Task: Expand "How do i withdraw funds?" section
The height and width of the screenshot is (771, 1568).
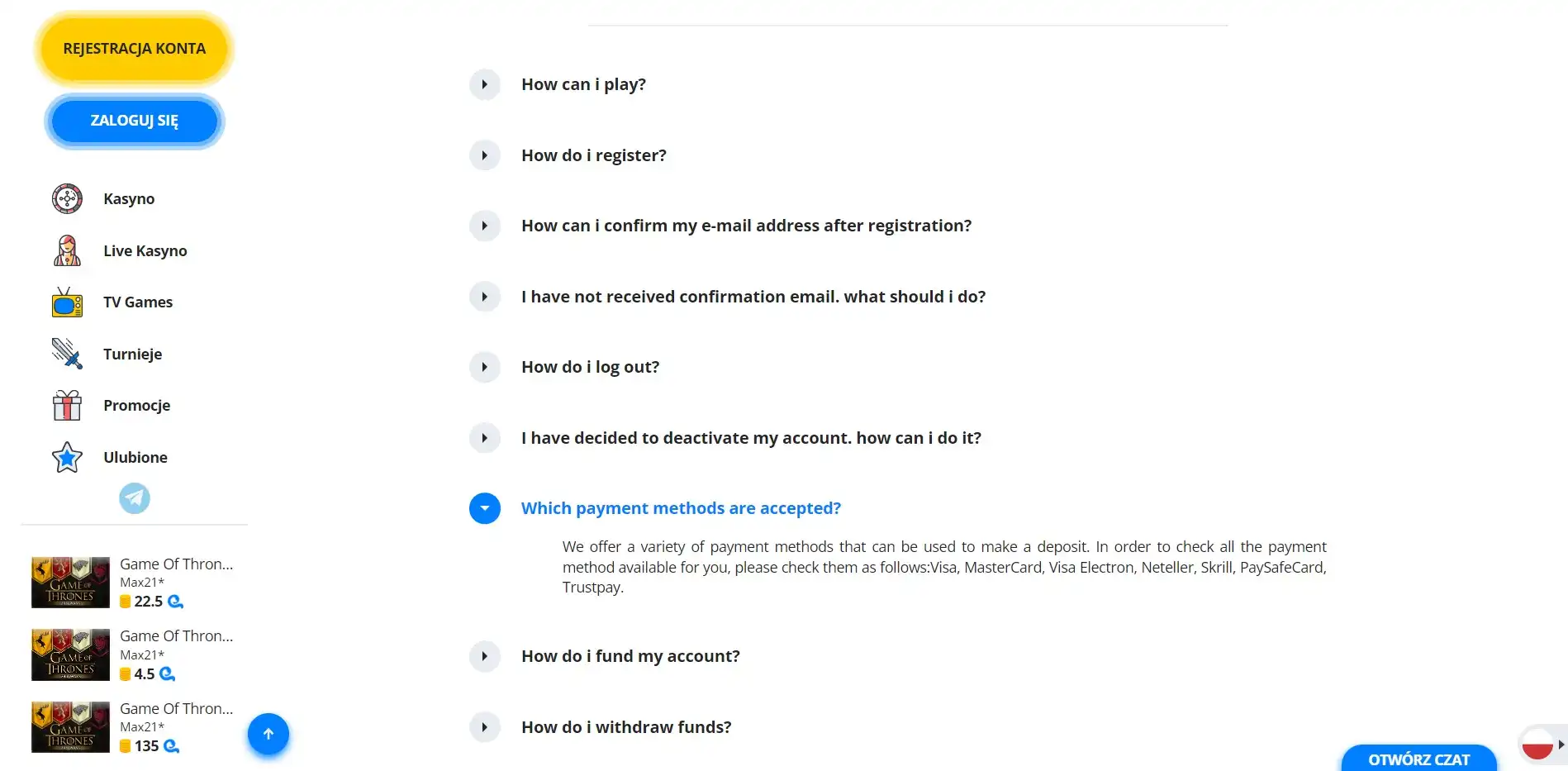Action: [485, 727]
